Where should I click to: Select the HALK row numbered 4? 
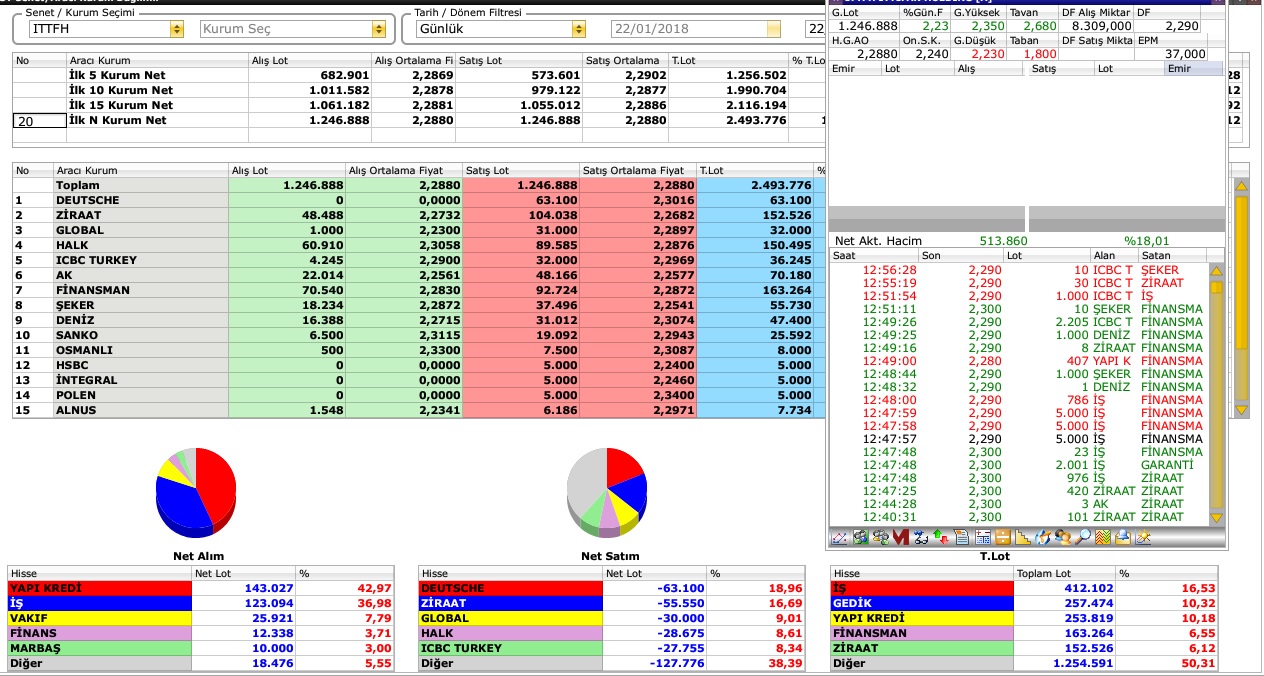tap(420, 245)
